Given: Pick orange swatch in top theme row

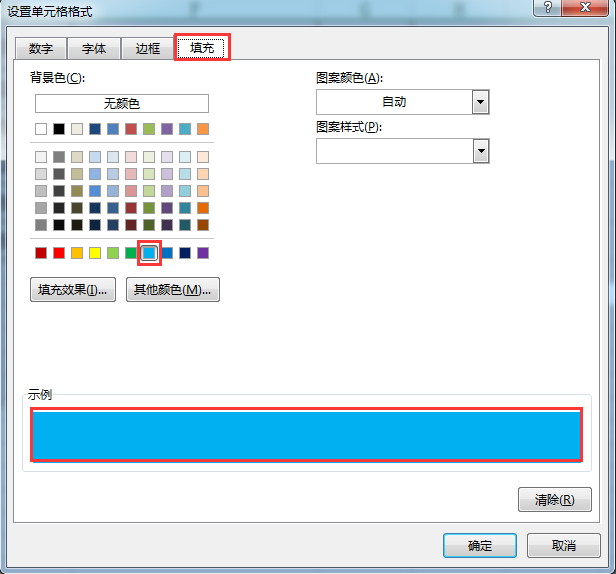Looking at the screenshot, I should tap(203, 129).
